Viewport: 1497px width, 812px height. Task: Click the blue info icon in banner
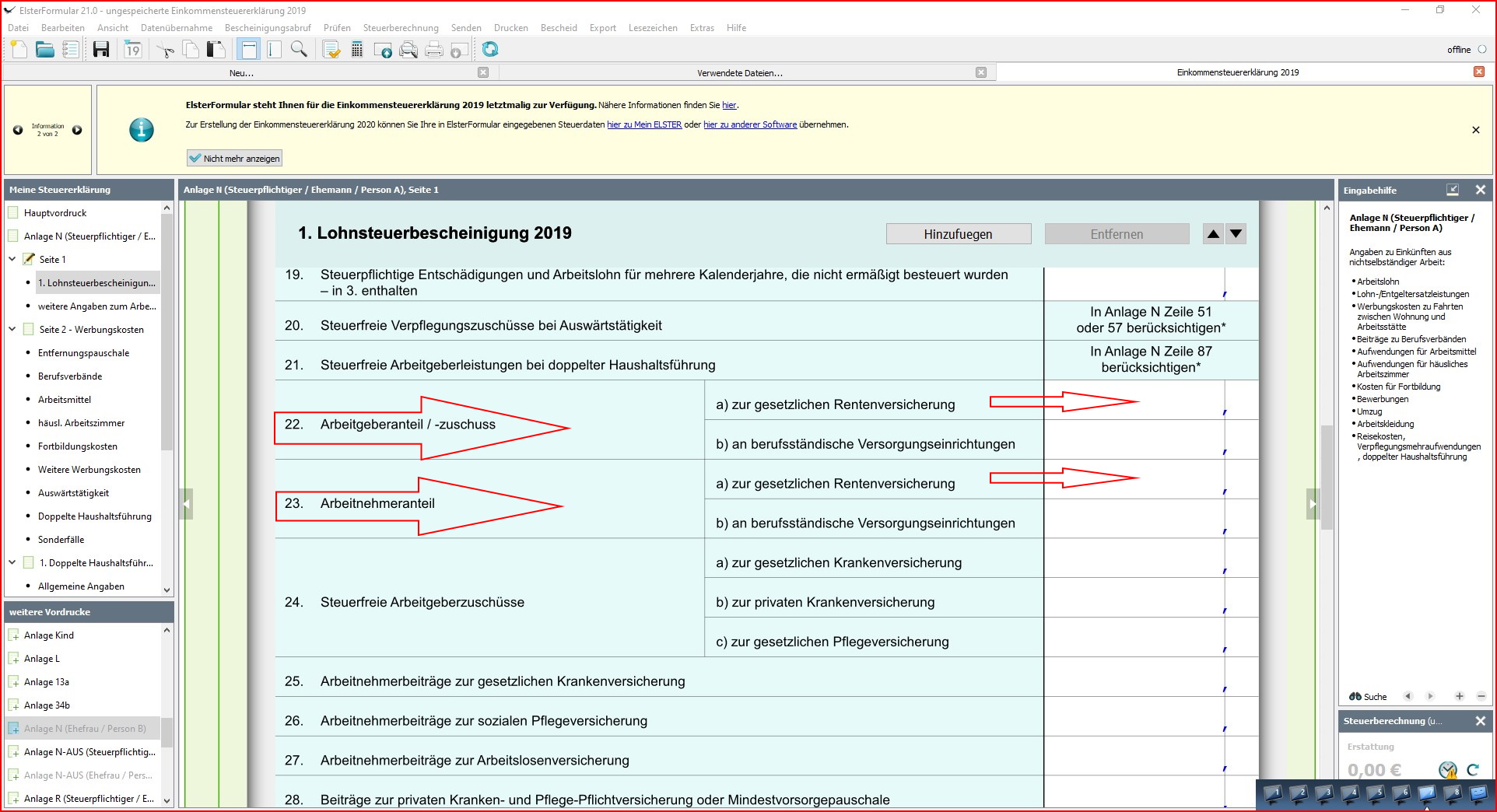click(141, 130)
